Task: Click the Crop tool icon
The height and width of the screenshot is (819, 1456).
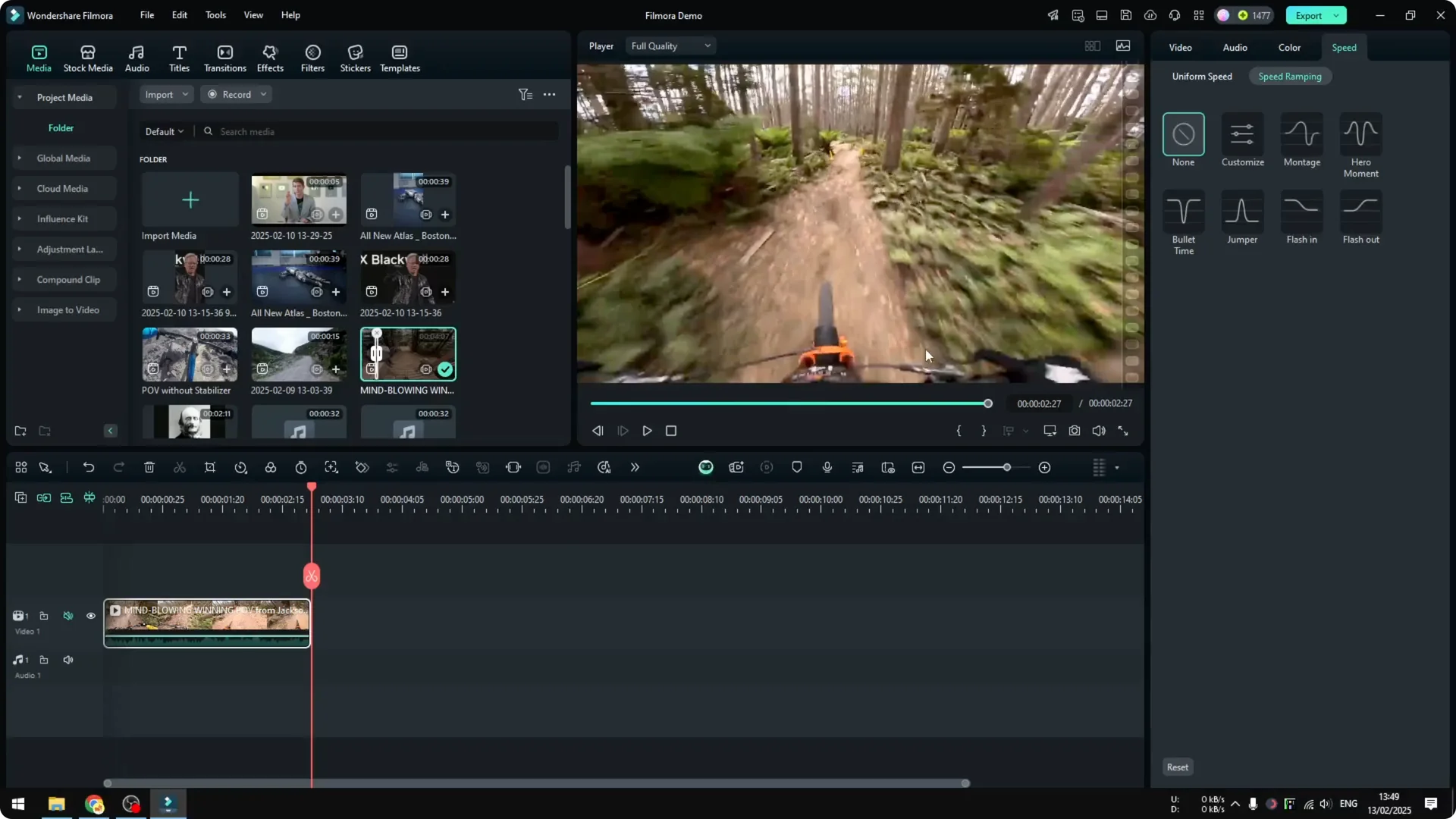Action: 210,467
